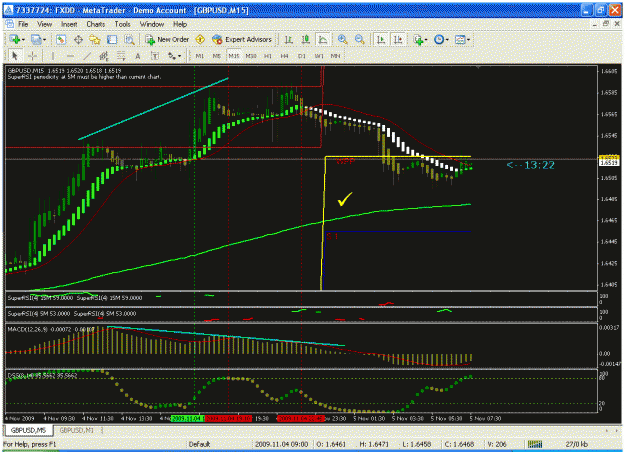Expand the Templates dropdown arrow
Viewport: 625px width, 452px height.
(x=468, y=39)
